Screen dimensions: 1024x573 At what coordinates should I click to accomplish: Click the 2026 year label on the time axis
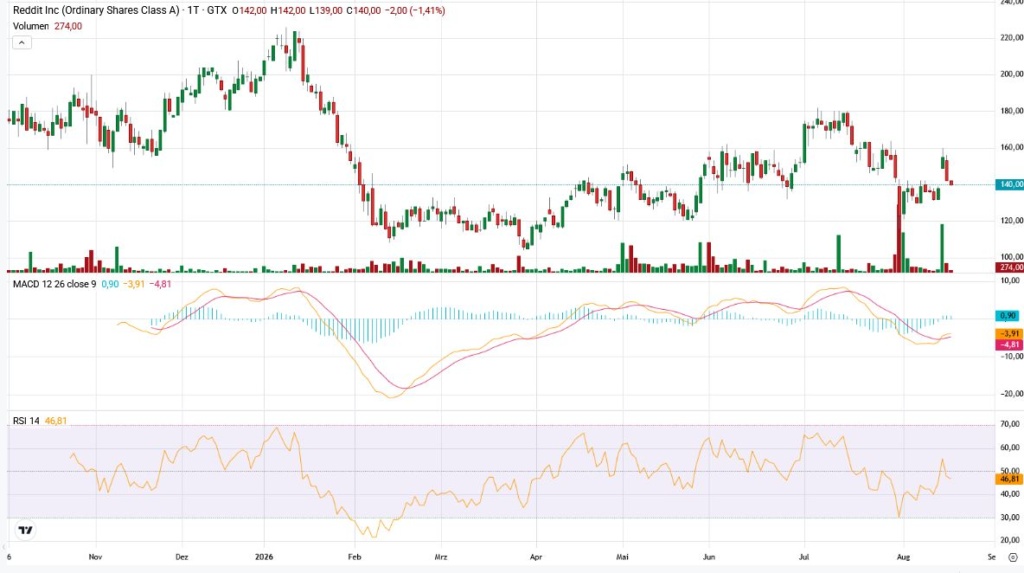click(x=264, y=557)
